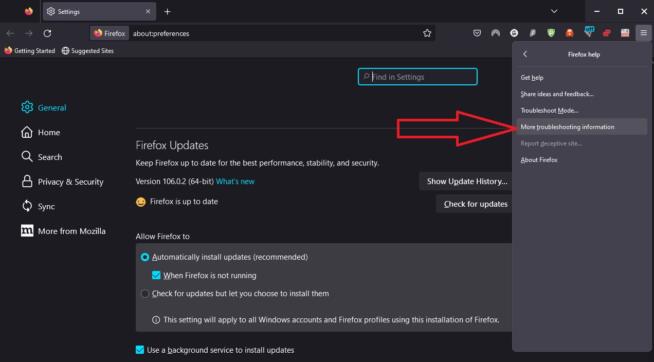The width and height of the screenshot is (654, 362).
Task: Open the What's new link
Action: tap(235, 181)
